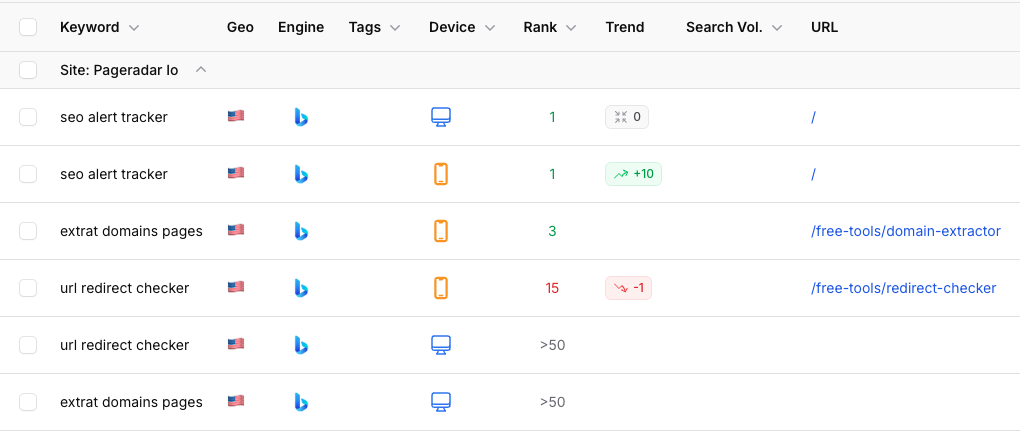Click the US flag in url redirect checker >50 row
1020x434 pixels.
coord(235,344)
